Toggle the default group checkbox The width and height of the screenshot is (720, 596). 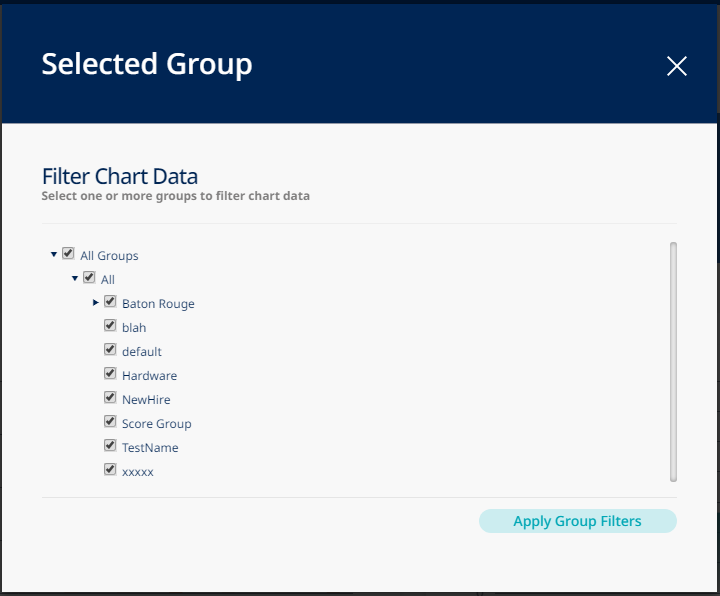tap(111, 350)
